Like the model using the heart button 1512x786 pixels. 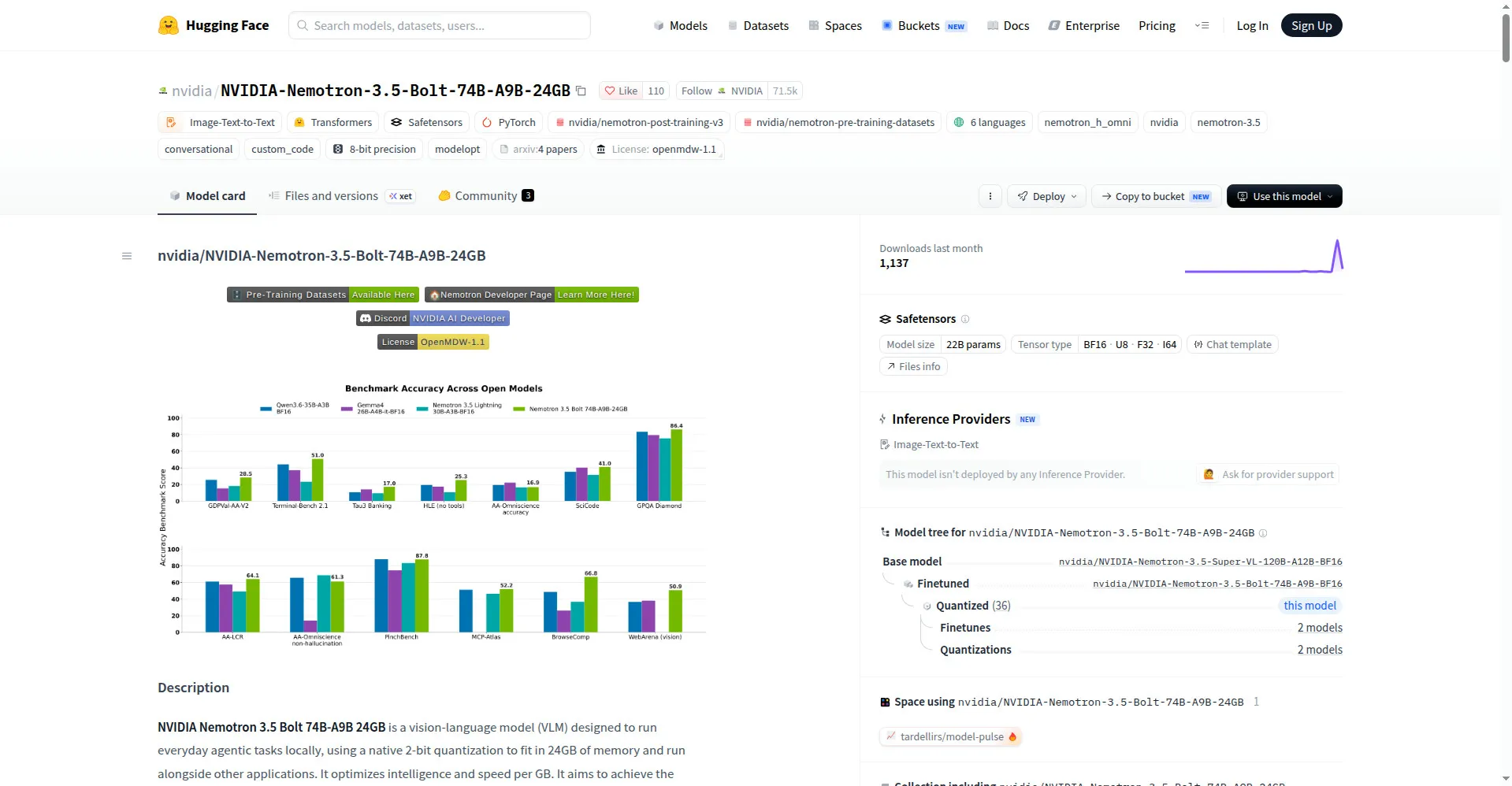tap(621, 91)
